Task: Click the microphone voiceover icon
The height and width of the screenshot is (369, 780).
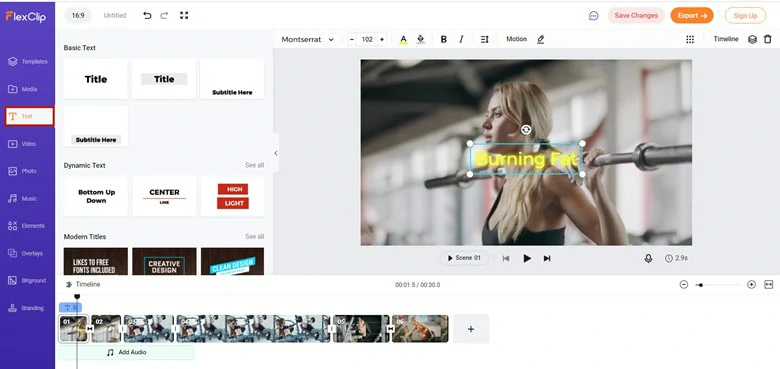Action: (x=648, y=258)
